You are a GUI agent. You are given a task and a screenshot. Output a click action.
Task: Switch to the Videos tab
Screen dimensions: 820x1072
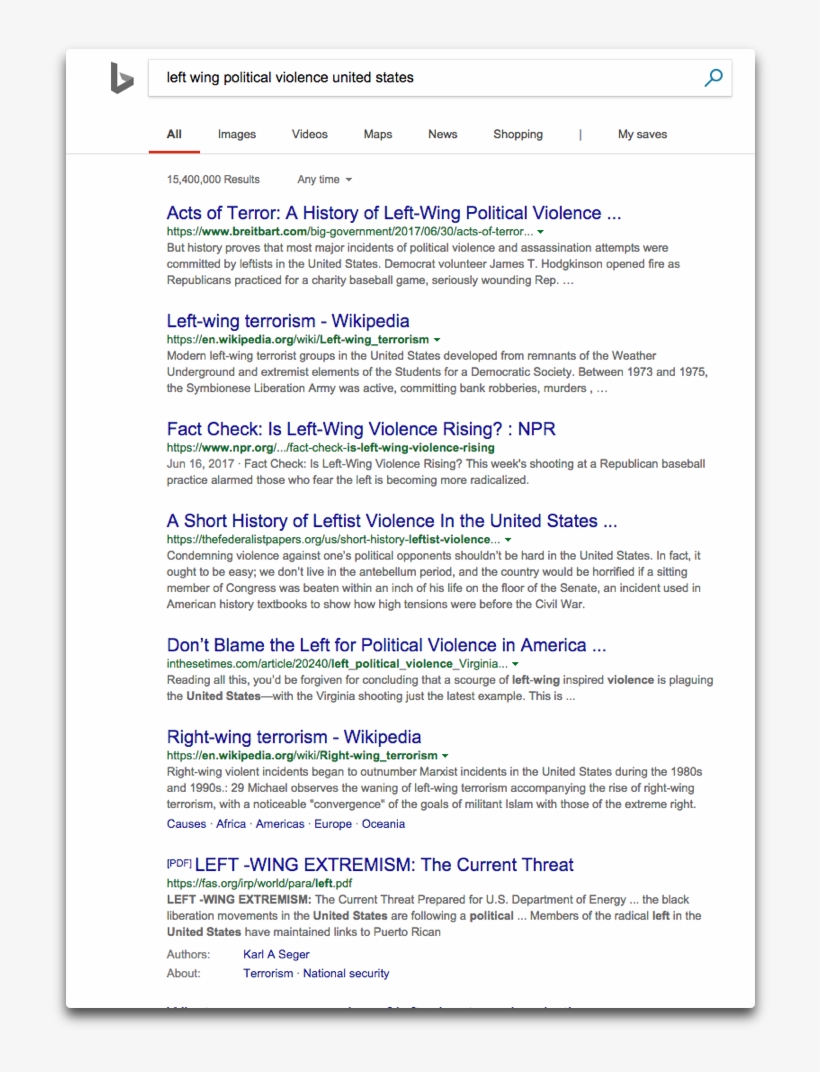[310, 134]
